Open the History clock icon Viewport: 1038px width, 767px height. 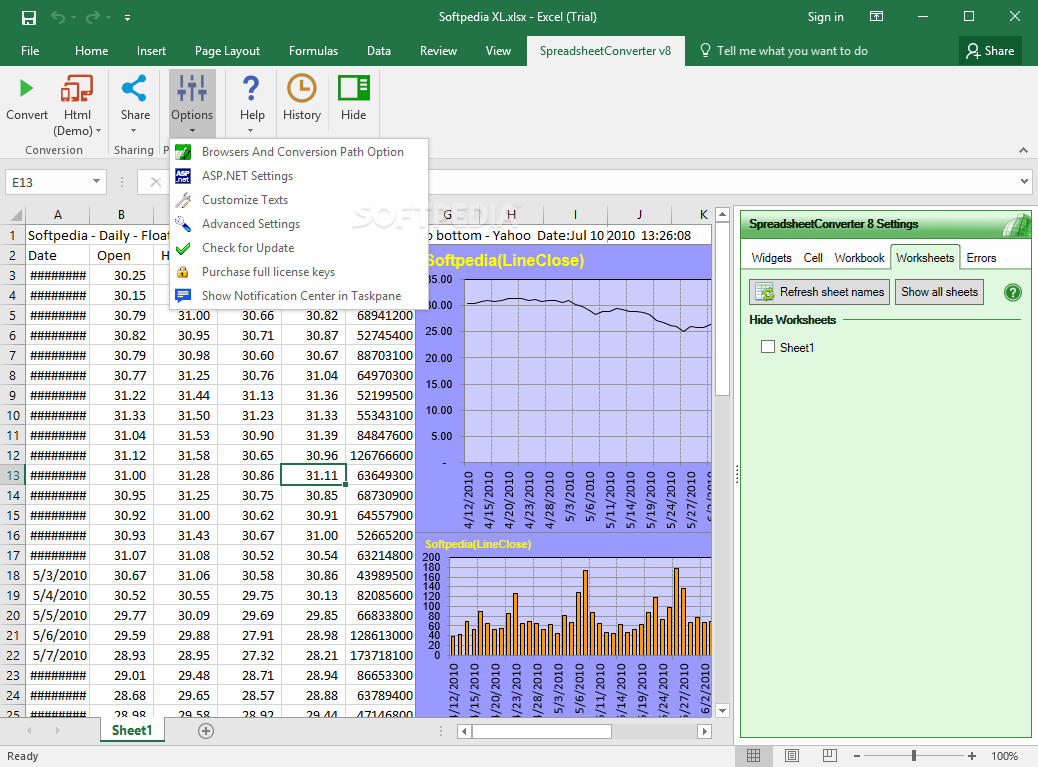pos(301,88)
